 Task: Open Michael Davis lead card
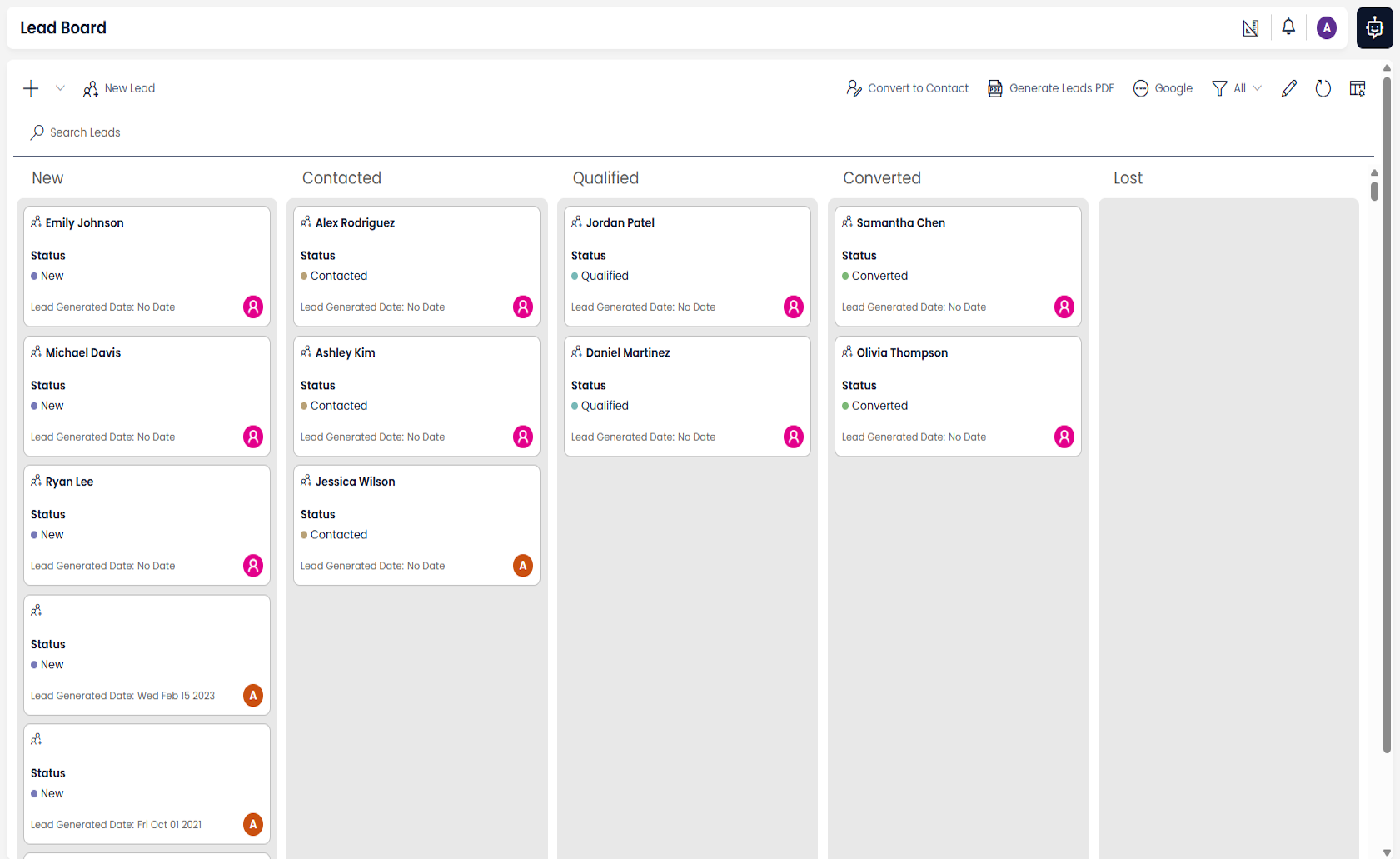(147, 396)
